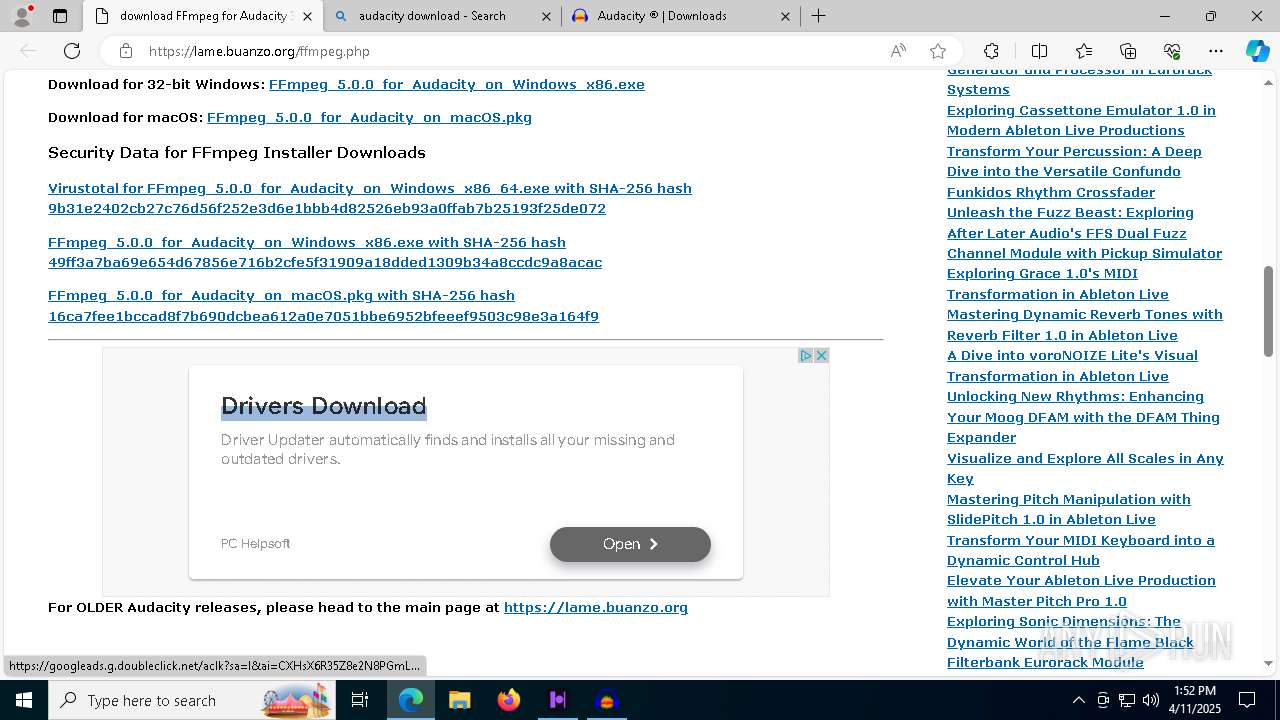The height and width of the screenshot is (720, 1280).
Task: Open Microsoft Edge from taskbar
Action: click(x=411, y=700)
